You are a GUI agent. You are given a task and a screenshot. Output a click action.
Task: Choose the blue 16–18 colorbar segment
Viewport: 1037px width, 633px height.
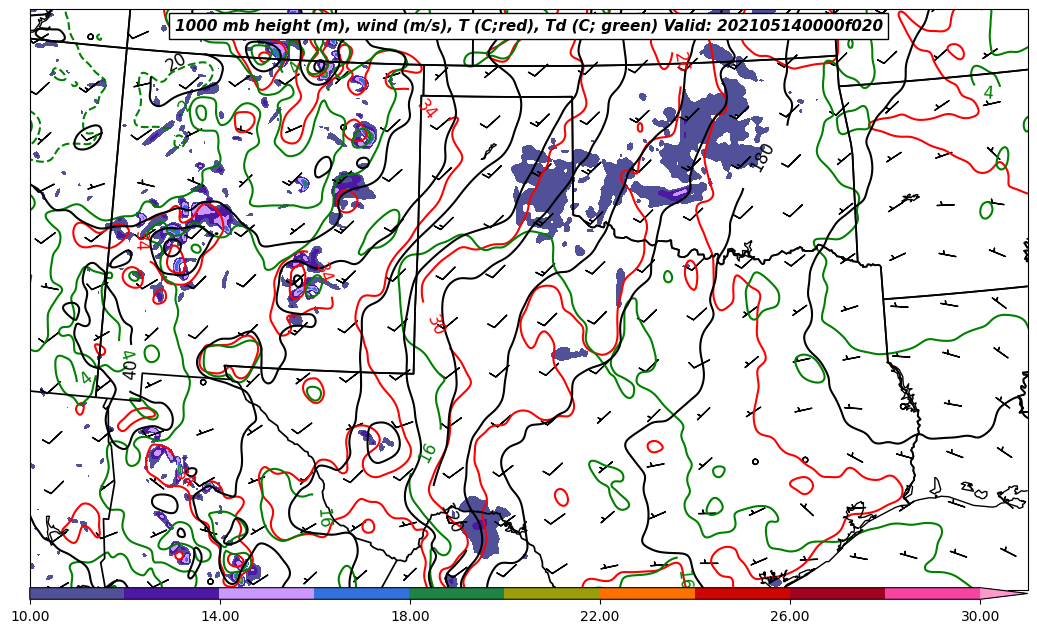pyautogui.click(x=362, y=593)
